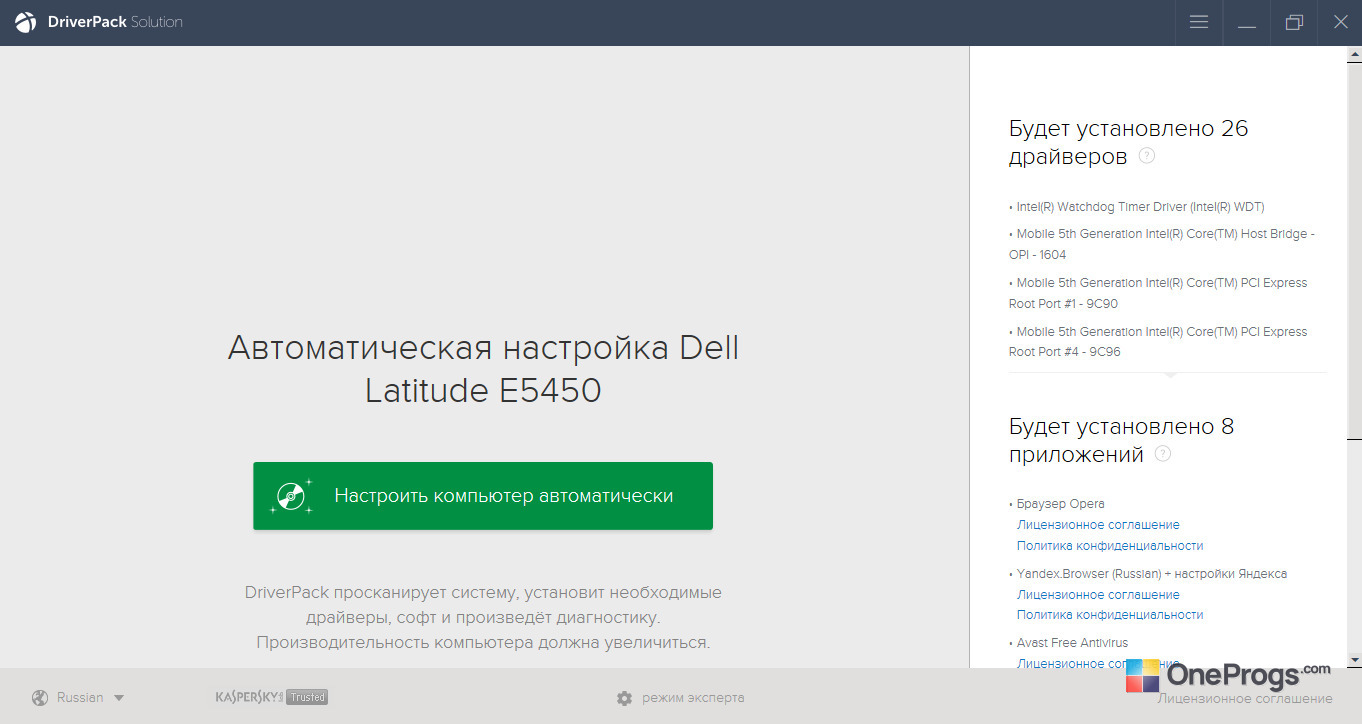Click the globe icon in the footer
The width and height of the screenshot is (1362, 724).
[40, 698]
